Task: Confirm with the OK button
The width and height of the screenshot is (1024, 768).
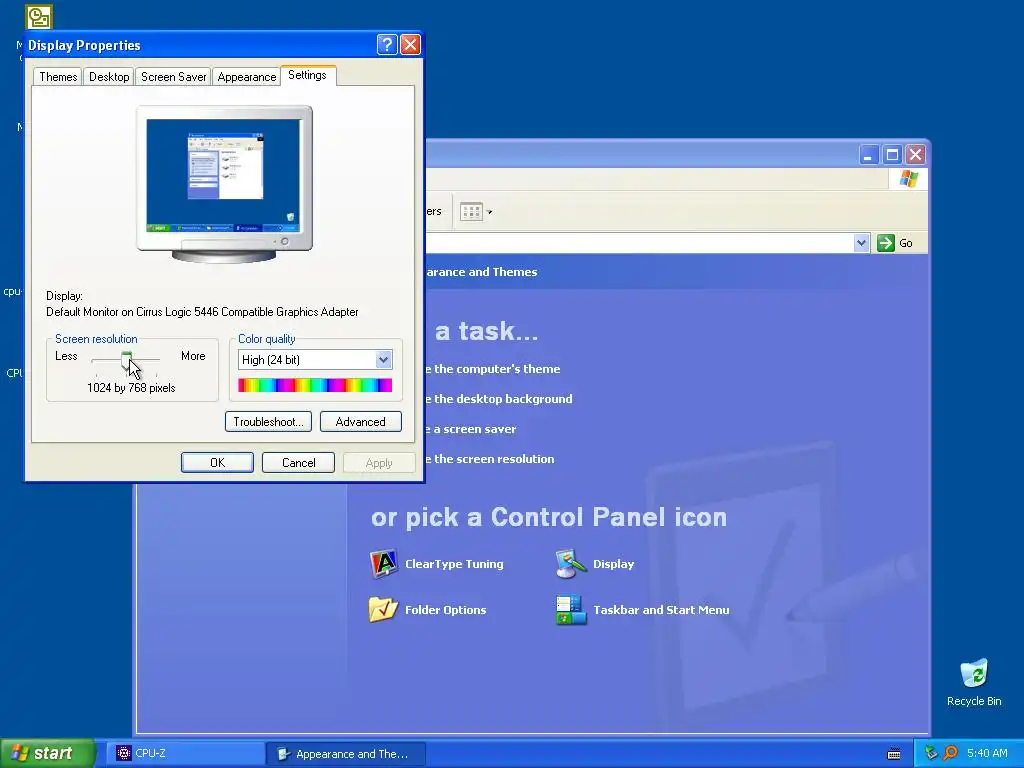Action: pyautogui.click(x=217, y=462)
